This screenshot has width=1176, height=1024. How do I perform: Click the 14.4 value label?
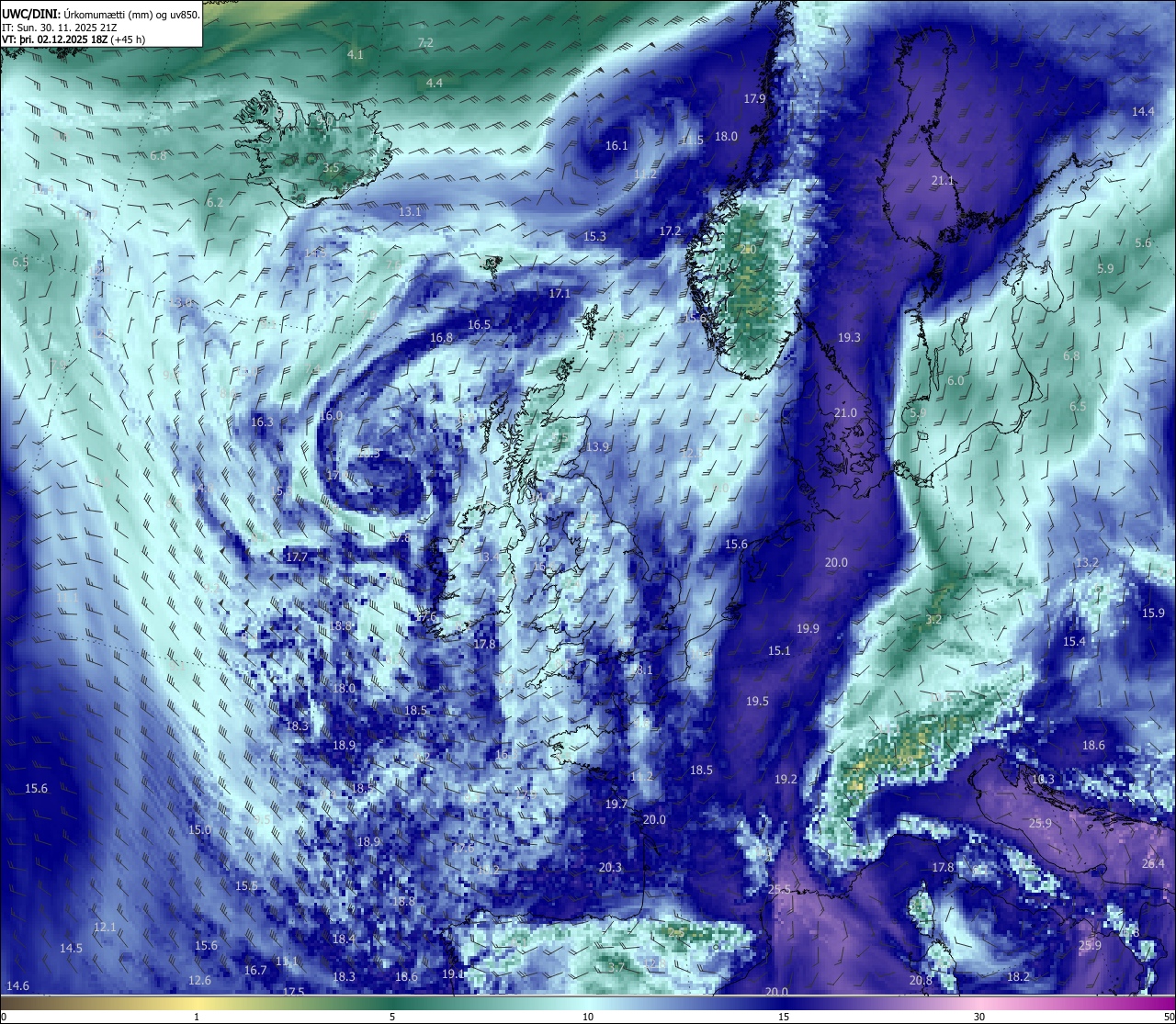tap(1143, 111)
